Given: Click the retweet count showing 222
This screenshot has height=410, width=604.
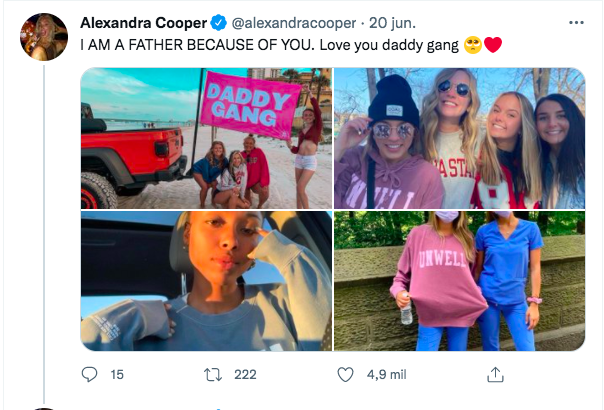Looking at the screenshot, I should pyautogui.click(x=244, y=375).
